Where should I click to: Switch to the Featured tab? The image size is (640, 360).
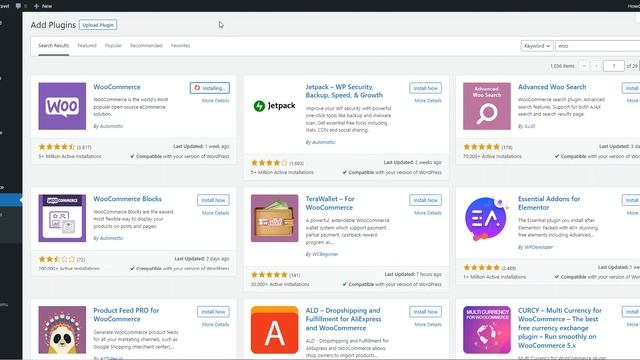pos(87,45)
